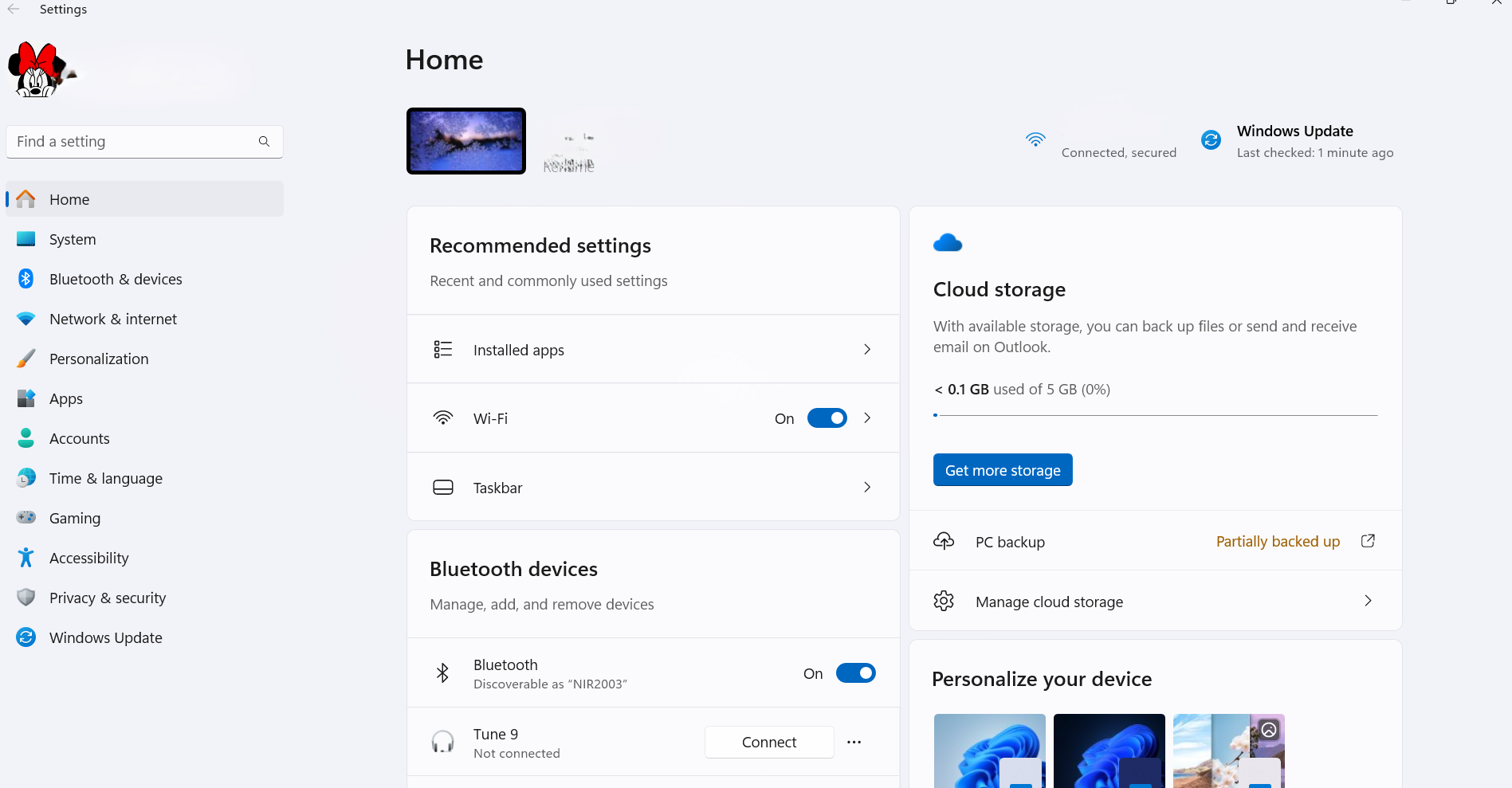Expand the Installed apps entry
Image resolution: width=1512 pixels, height=788 pixels.
(866, 349)
